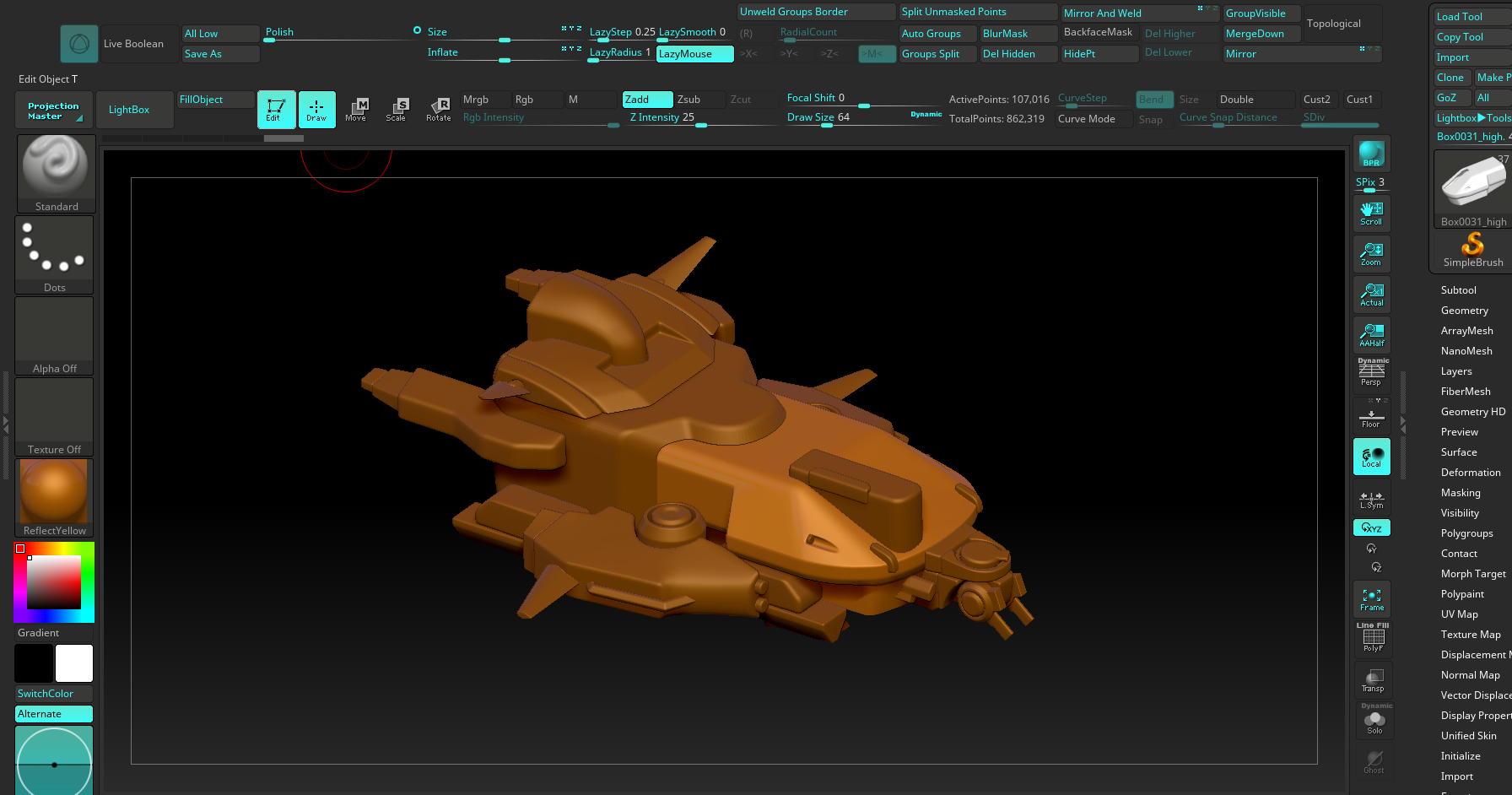Click the Box0031_high tool thumbnail
Screen dimensions: 1512x795
click(1473, 190)
